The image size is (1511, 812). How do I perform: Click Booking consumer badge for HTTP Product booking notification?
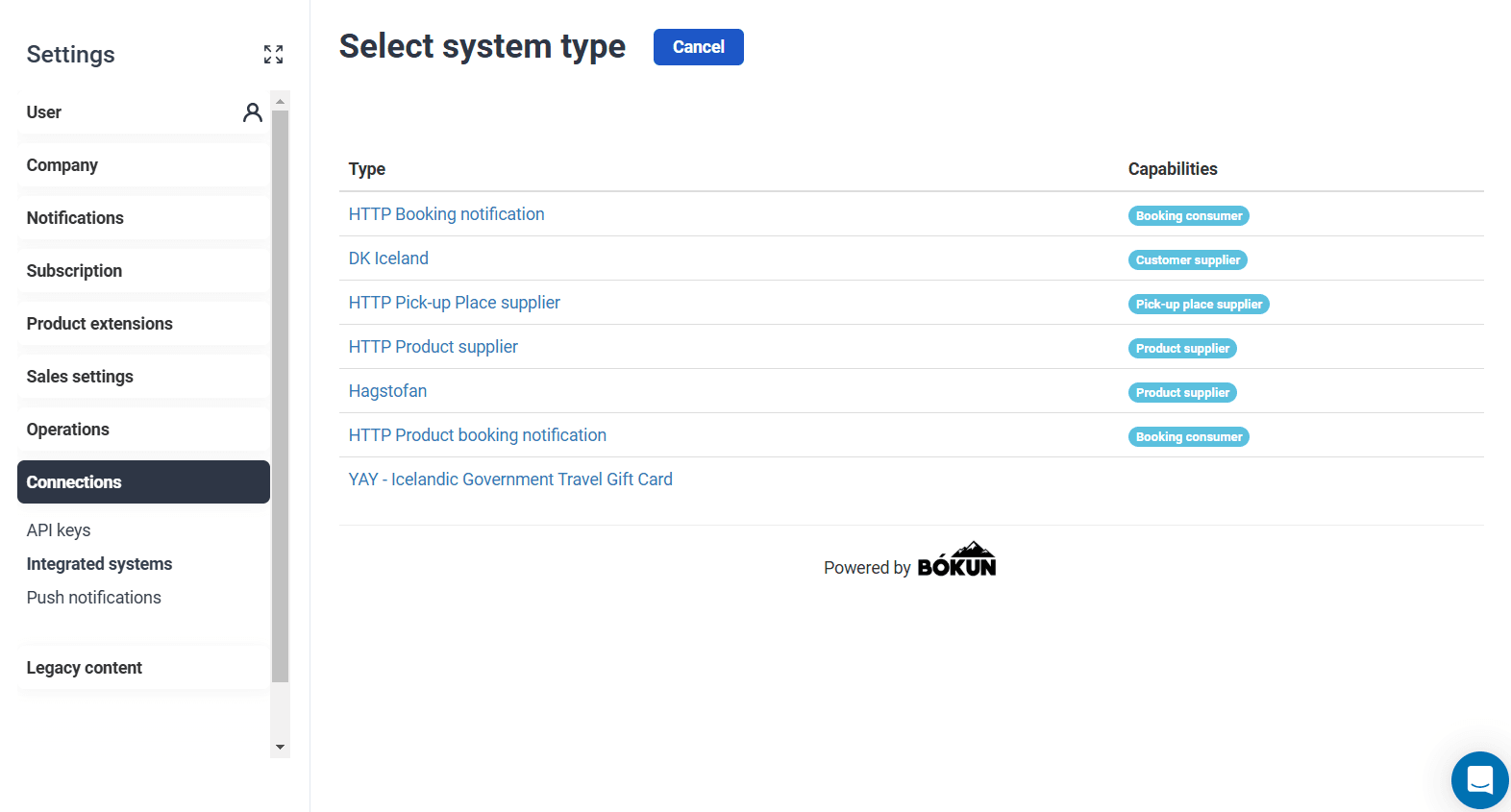[x=1189, y=437]
